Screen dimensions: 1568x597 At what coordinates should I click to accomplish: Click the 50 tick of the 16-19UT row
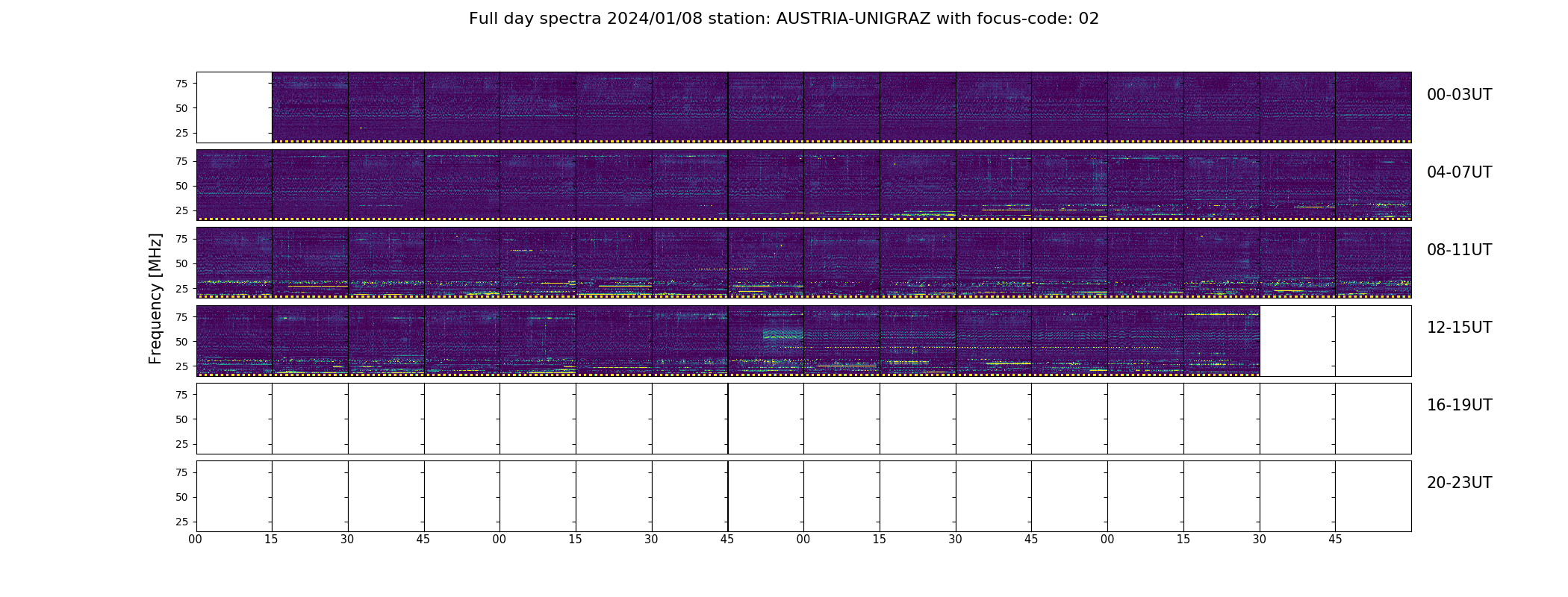[x=181, y=419]
